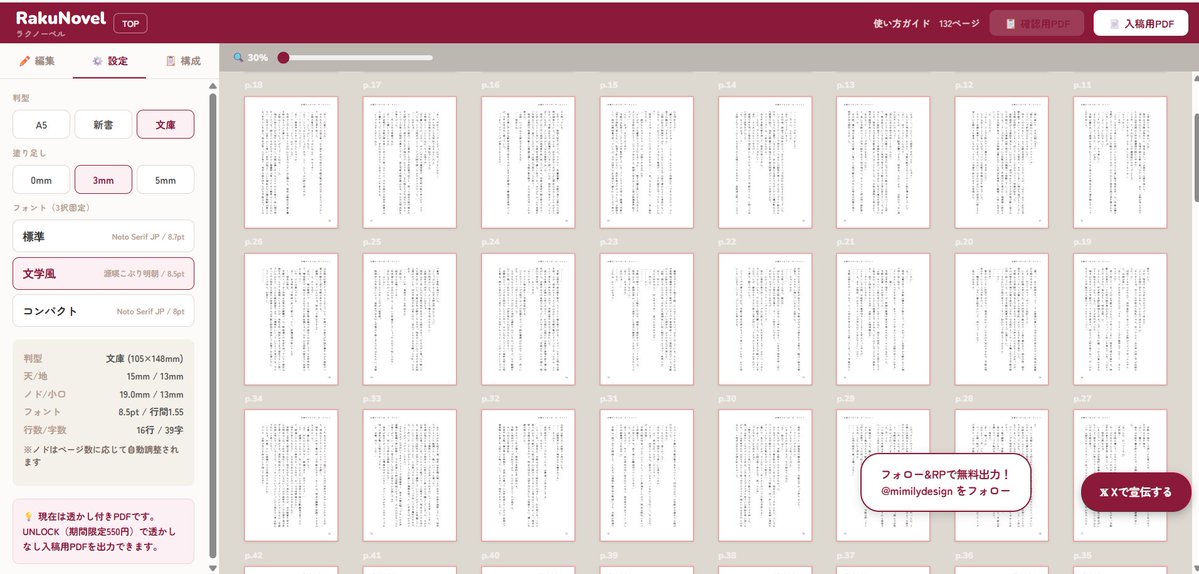Image resolution: width=1199 pixels, height=574 pixels.
Task: Select A5 book size
Action: tap(41, 125)
